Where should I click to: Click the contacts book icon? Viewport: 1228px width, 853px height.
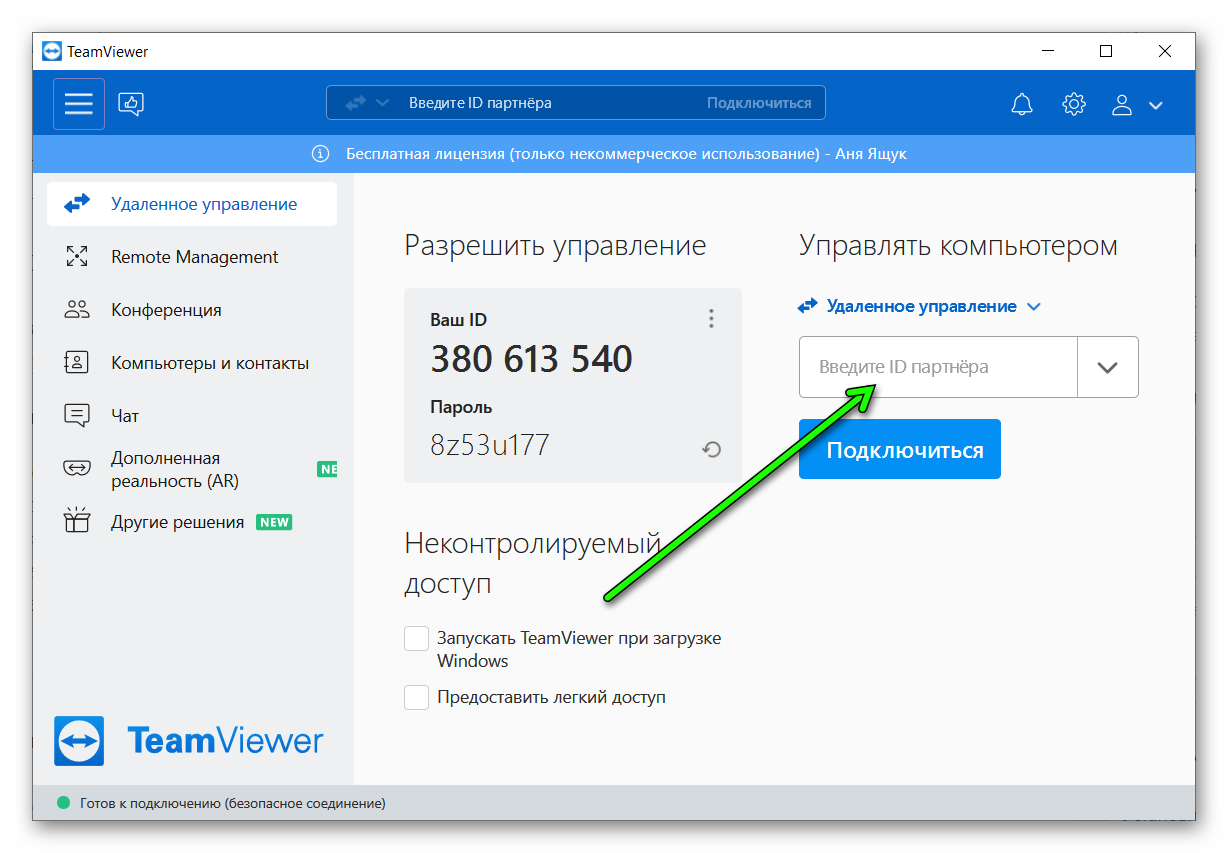point(77,363)
